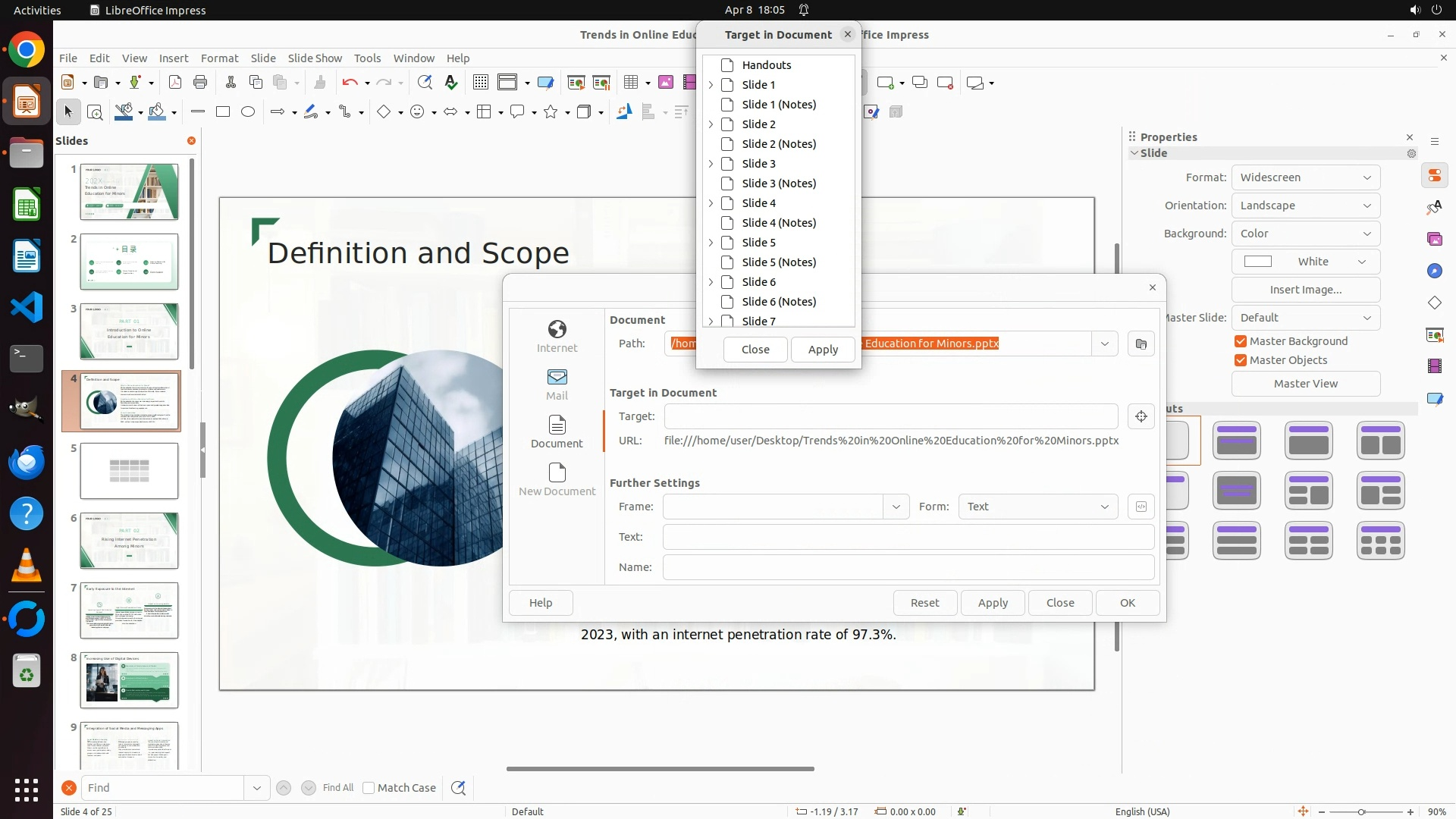Uncheck the Master Objects checkbox
Screen dimensions: 1456x819
click(1241, 360)
